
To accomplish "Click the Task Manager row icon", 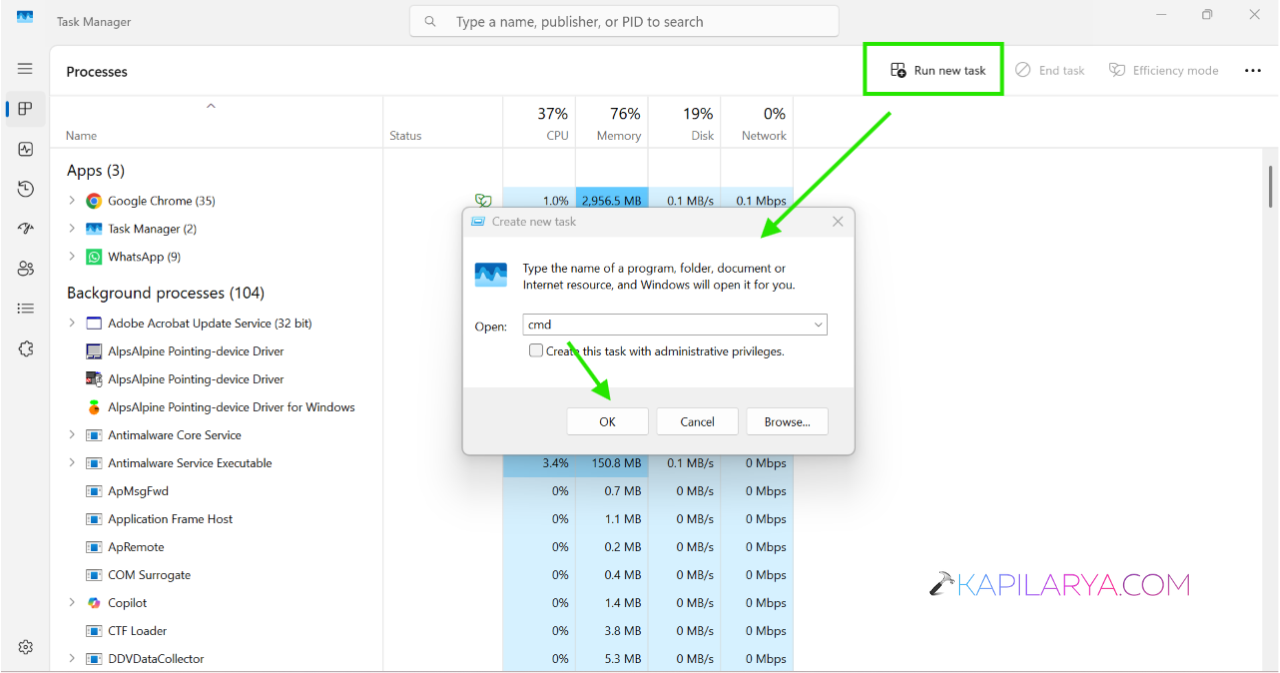I will pos(94,229).
